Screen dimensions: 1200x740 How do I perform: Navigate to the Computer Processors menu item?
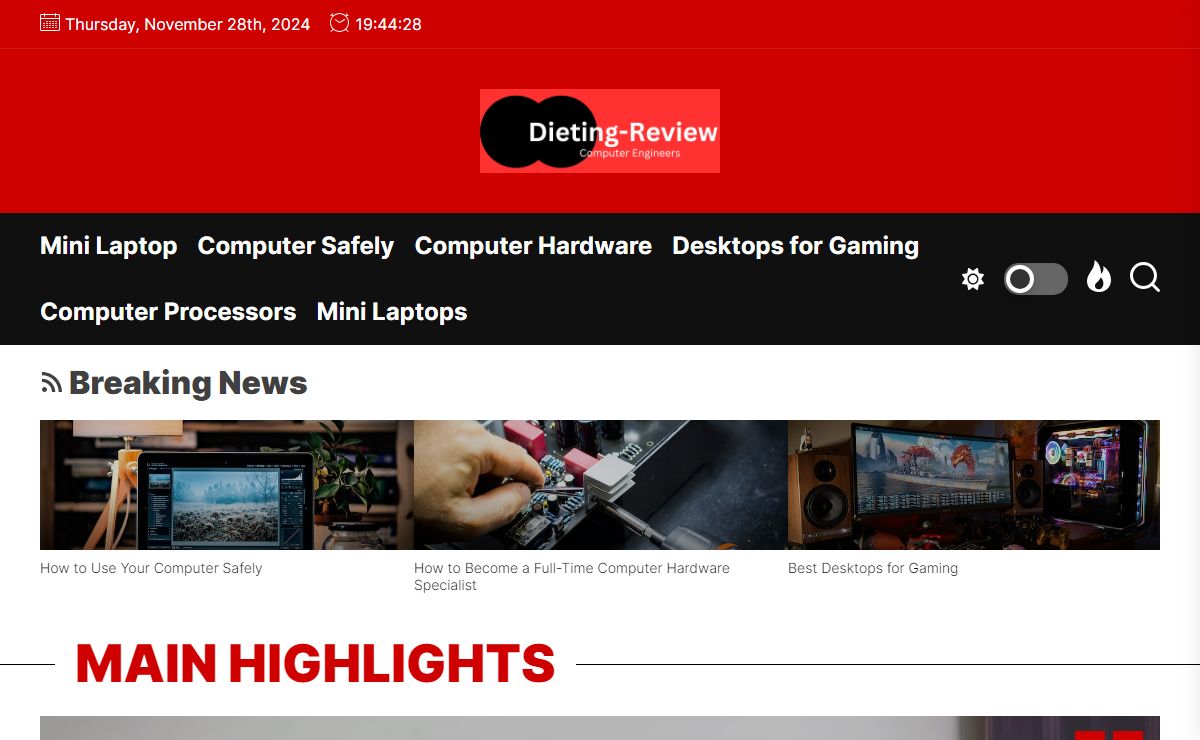[x=168, y=312]
